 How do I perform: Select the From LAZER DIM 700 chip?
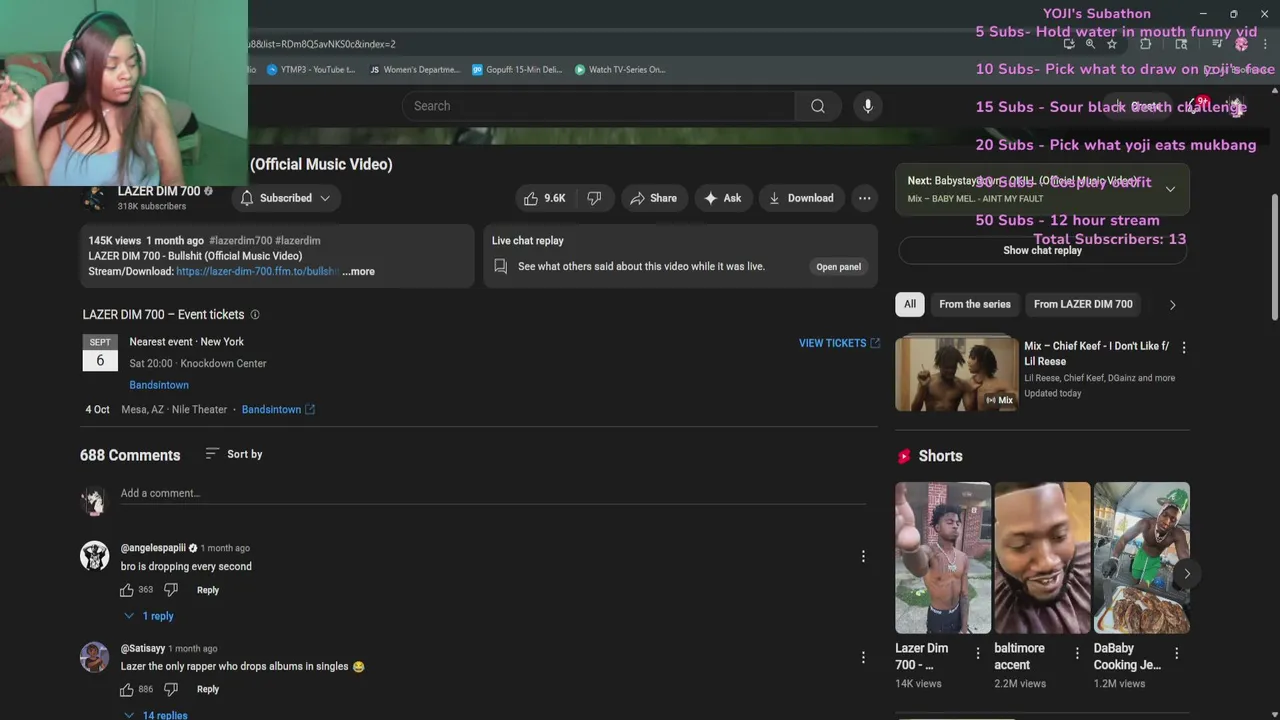click(1083, 304)
